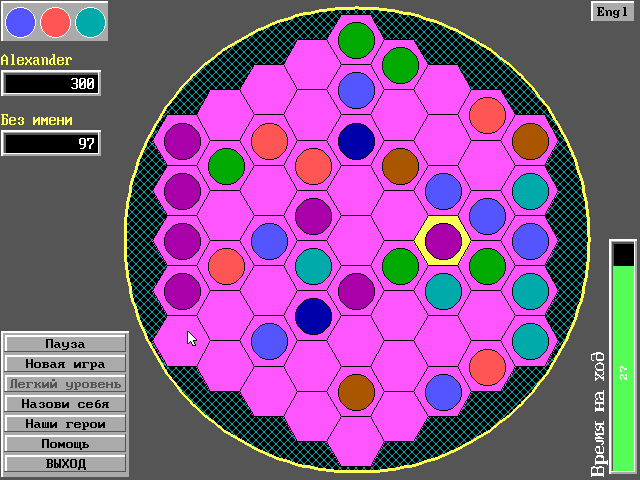The height and width of the screenshot is (480, 640).
Task: Select the dark blue ball in the lower board area
Action: (313, 316)
